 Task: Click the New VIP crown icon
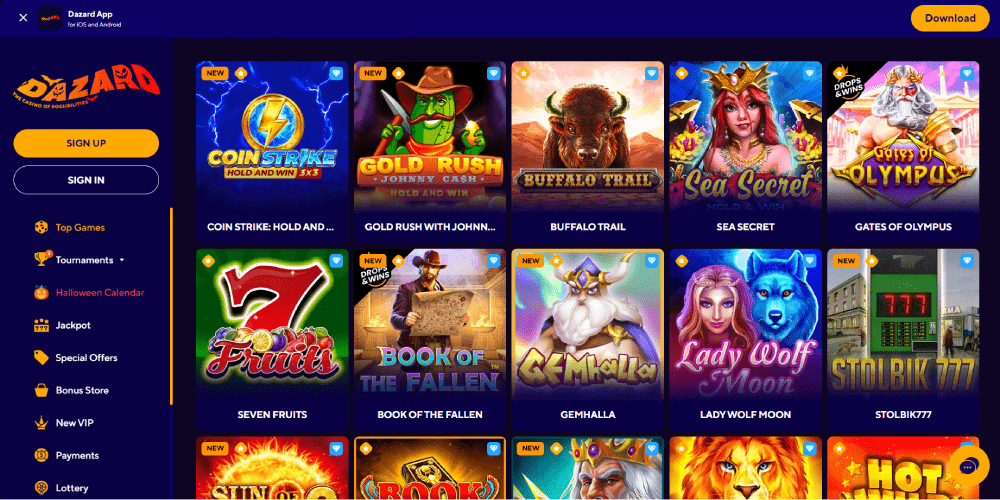41,422
